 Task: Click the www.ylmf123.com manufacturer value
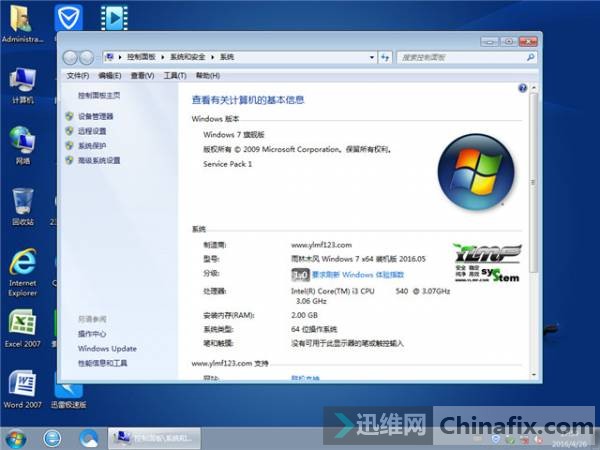pos(321,245)
